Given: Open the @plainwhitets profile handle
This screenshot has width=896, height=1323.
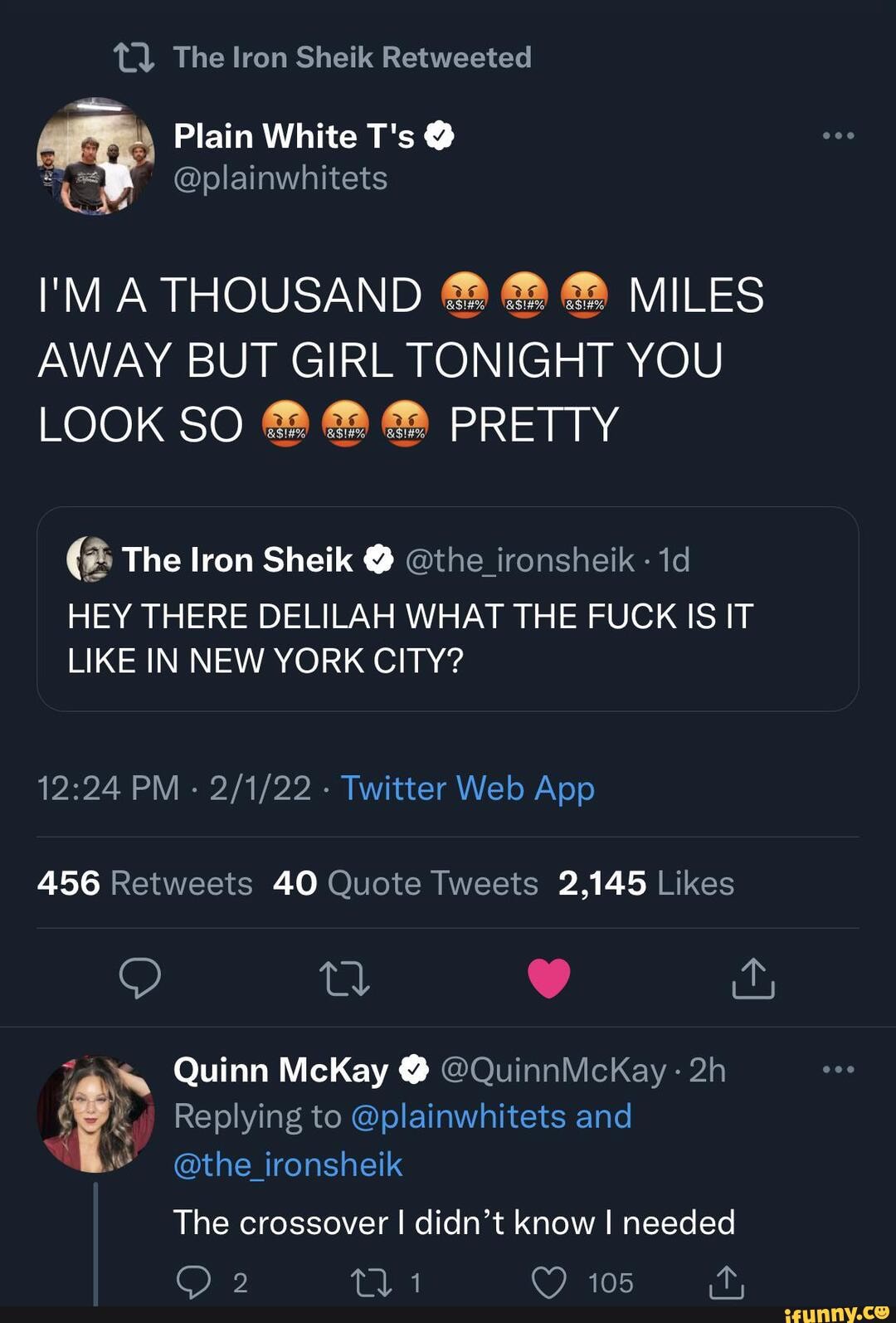Looking at the screenshot, I should click(279, 178).
